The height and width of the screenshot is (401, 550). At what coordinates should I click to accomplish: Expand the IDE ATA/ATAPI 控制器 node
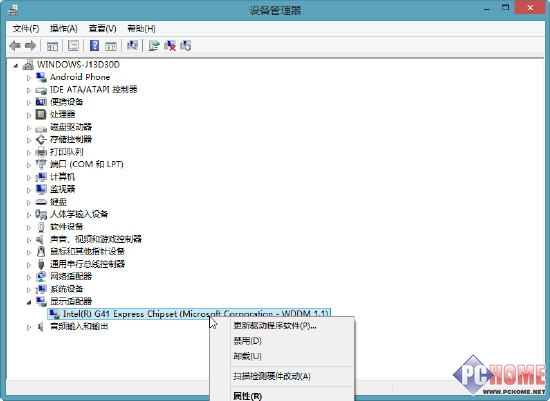(29, 91)
